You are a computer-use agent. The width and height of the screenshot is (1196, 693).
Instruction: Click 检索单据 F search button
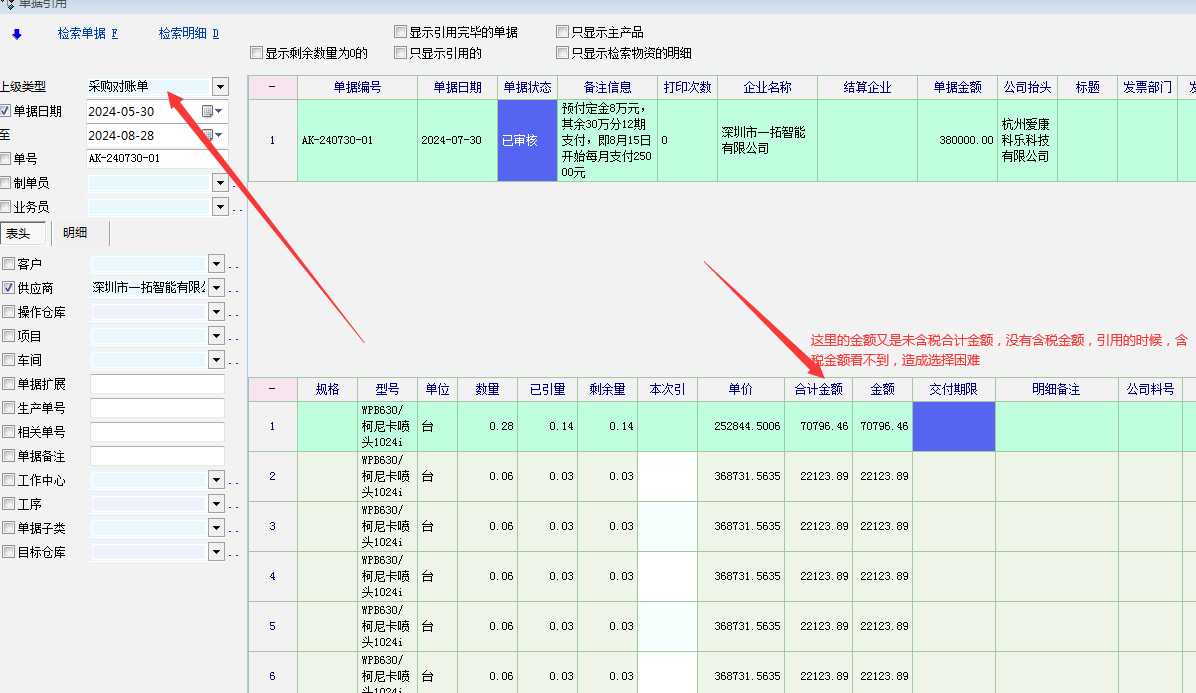88,34
